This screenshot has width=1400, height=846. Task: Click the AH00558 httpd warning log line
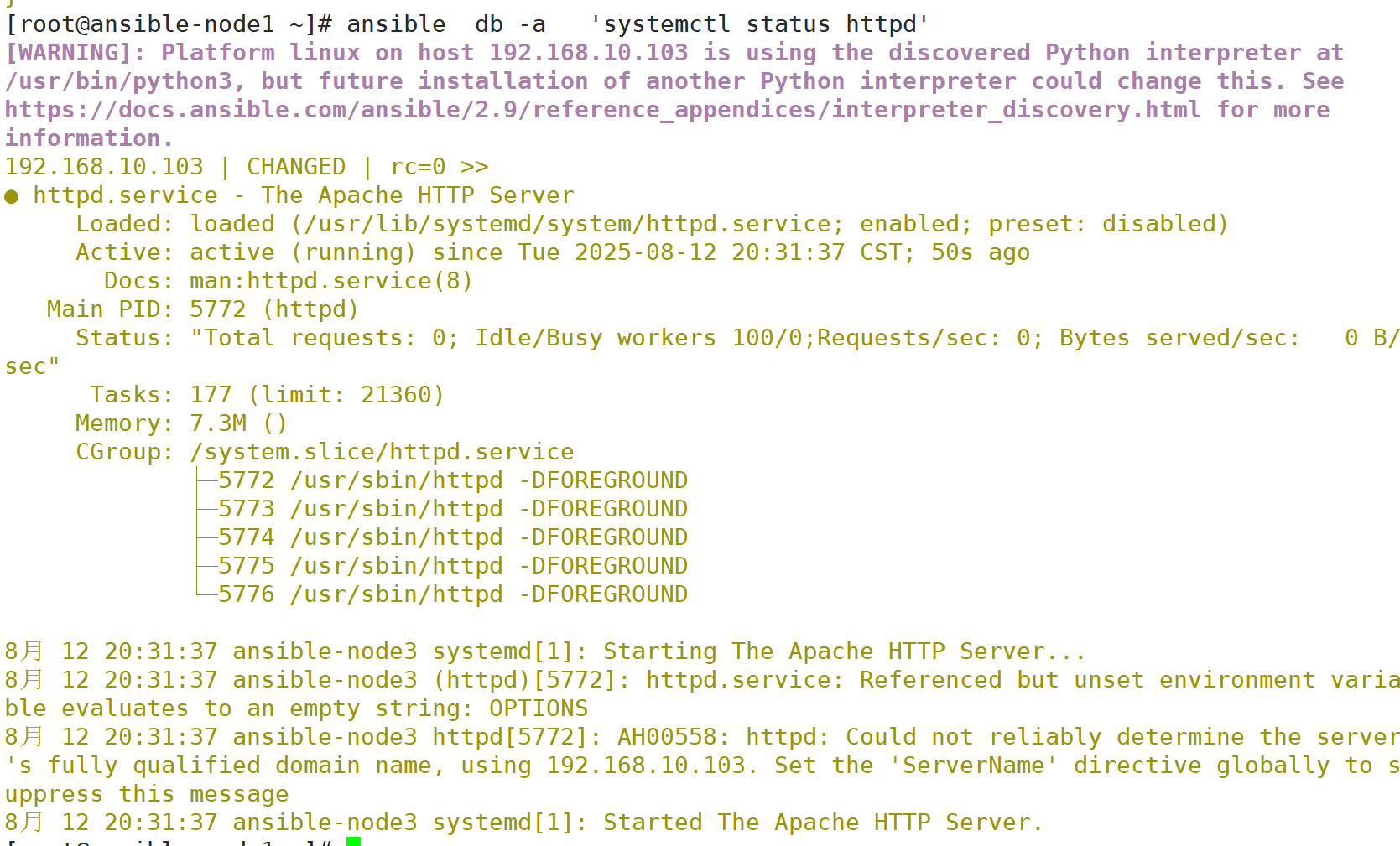(x=702, y=737)
